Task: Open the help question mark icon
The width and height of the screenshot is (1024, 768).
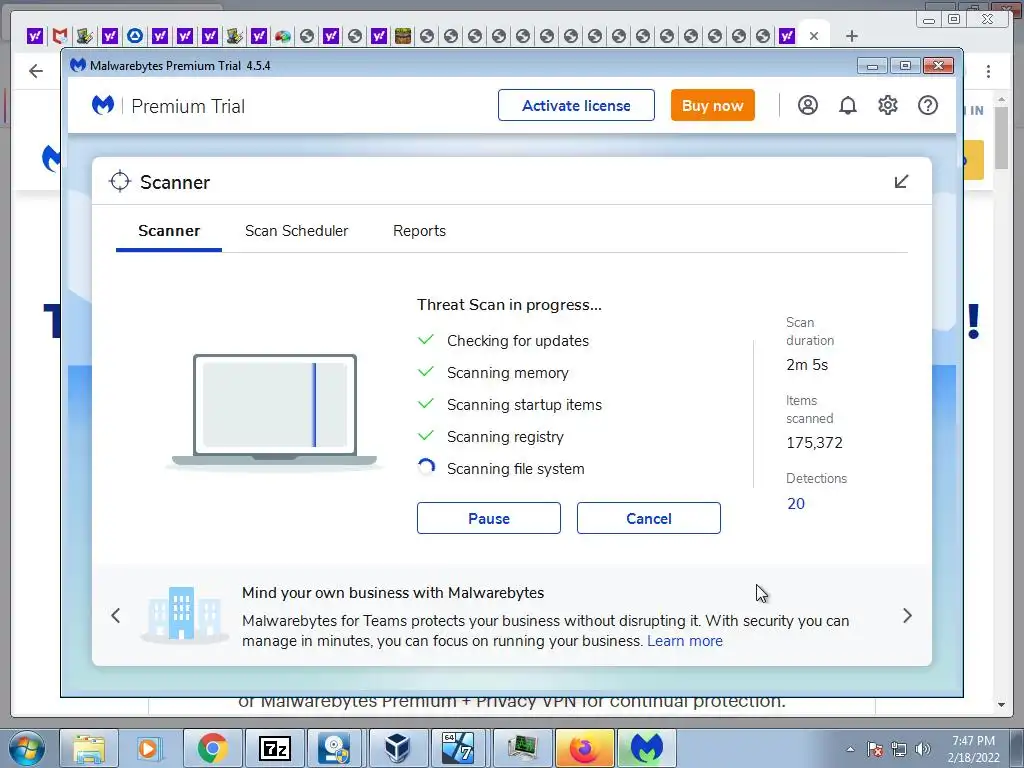Action: click(x=927, y=105)
